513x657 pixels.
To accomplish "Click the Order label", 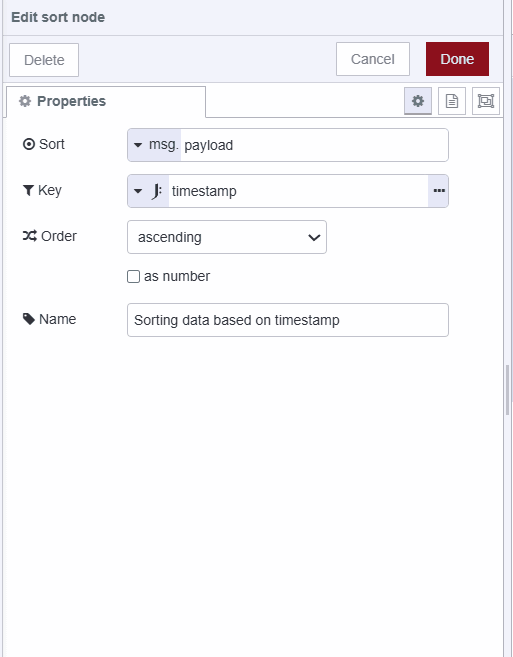I will click(x=59, y=236).
